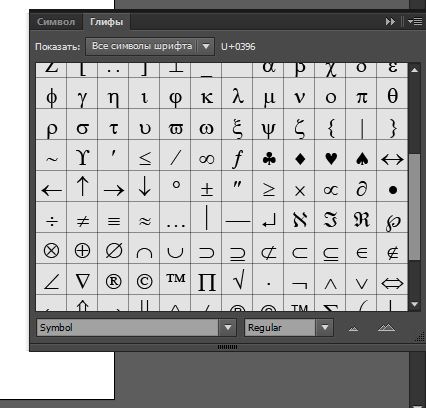The width and height of the screenshot is (426, 408).
Task: Select the product Π glyph
Action: pos(206,280)
